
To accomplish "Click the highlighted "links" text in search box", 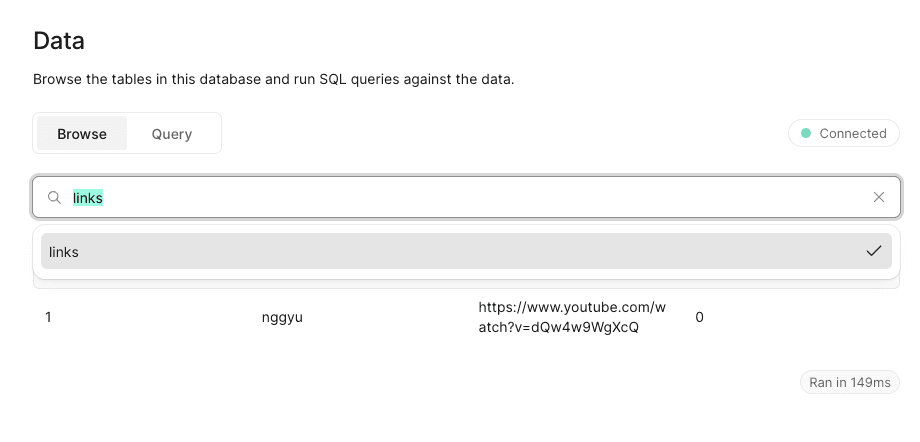I will [x=88, y=198].
